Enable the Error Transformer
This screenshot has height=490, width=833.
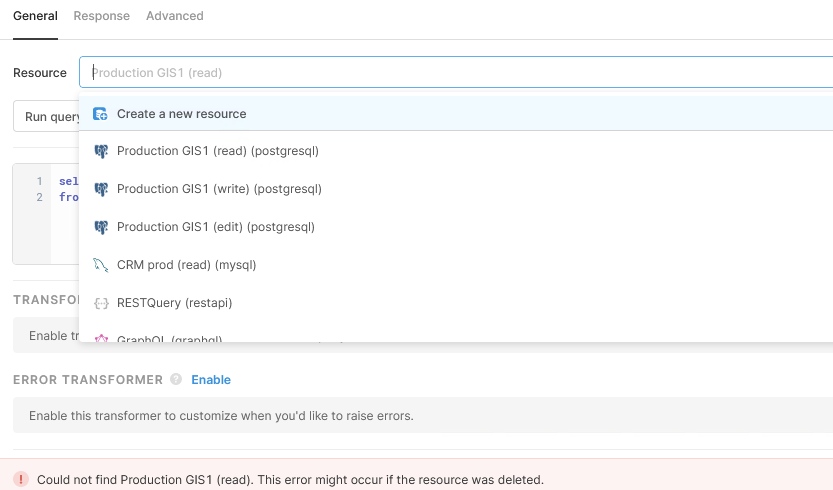pyautogui.click(x=211, y=380)
